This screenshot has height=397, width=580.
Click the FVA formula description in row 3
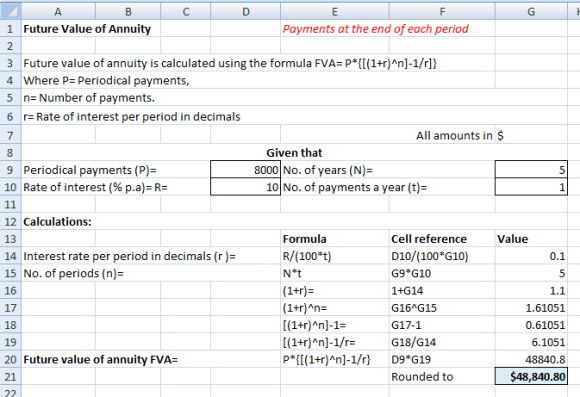230,63
